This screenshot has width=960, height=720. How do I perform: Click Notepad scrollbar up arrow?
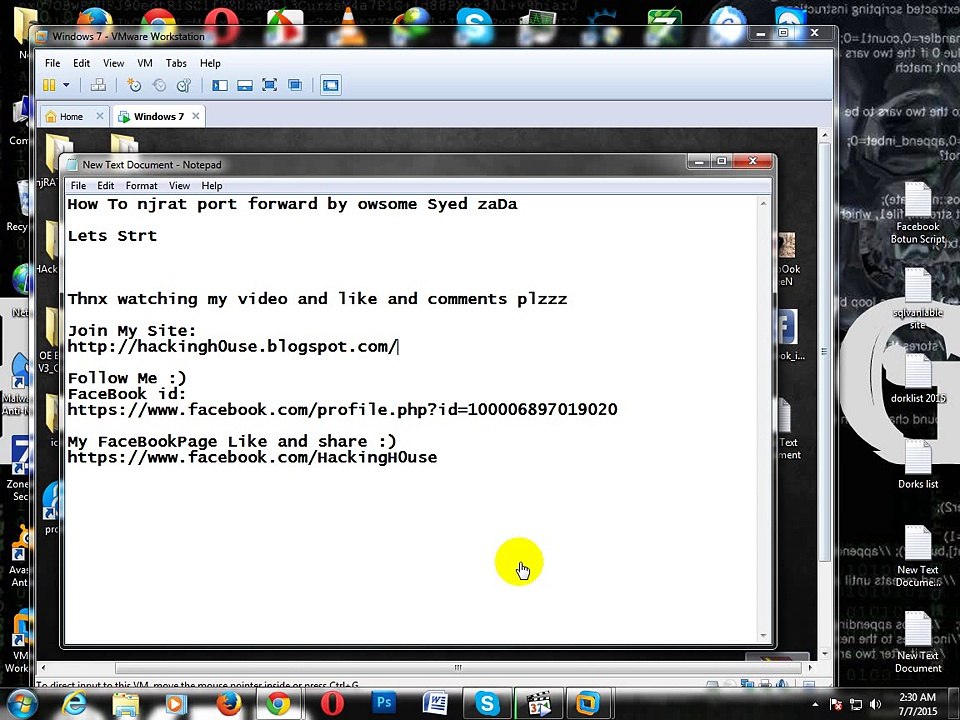[763, 204]
